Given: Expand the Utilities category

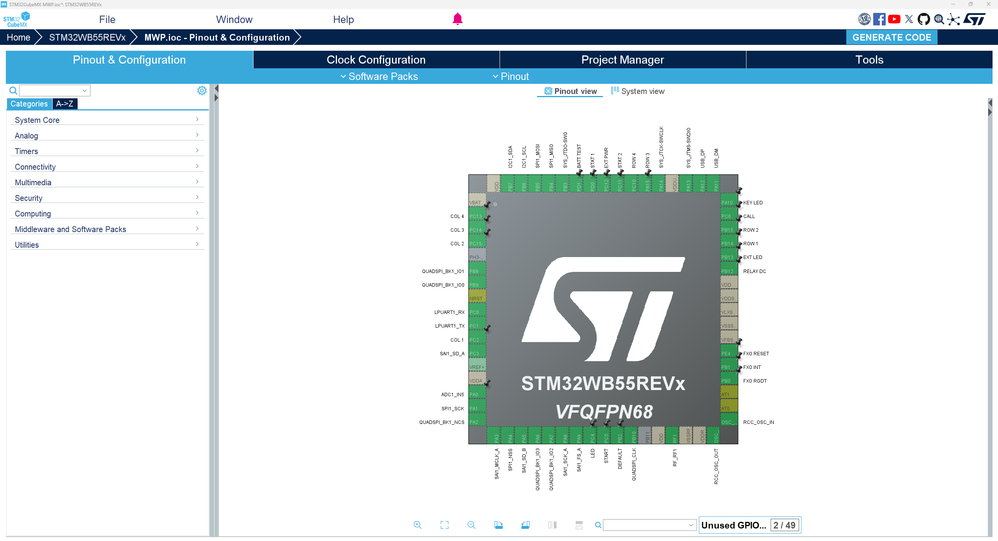Looking at the screenshot, I should click(x=107, y=245).
